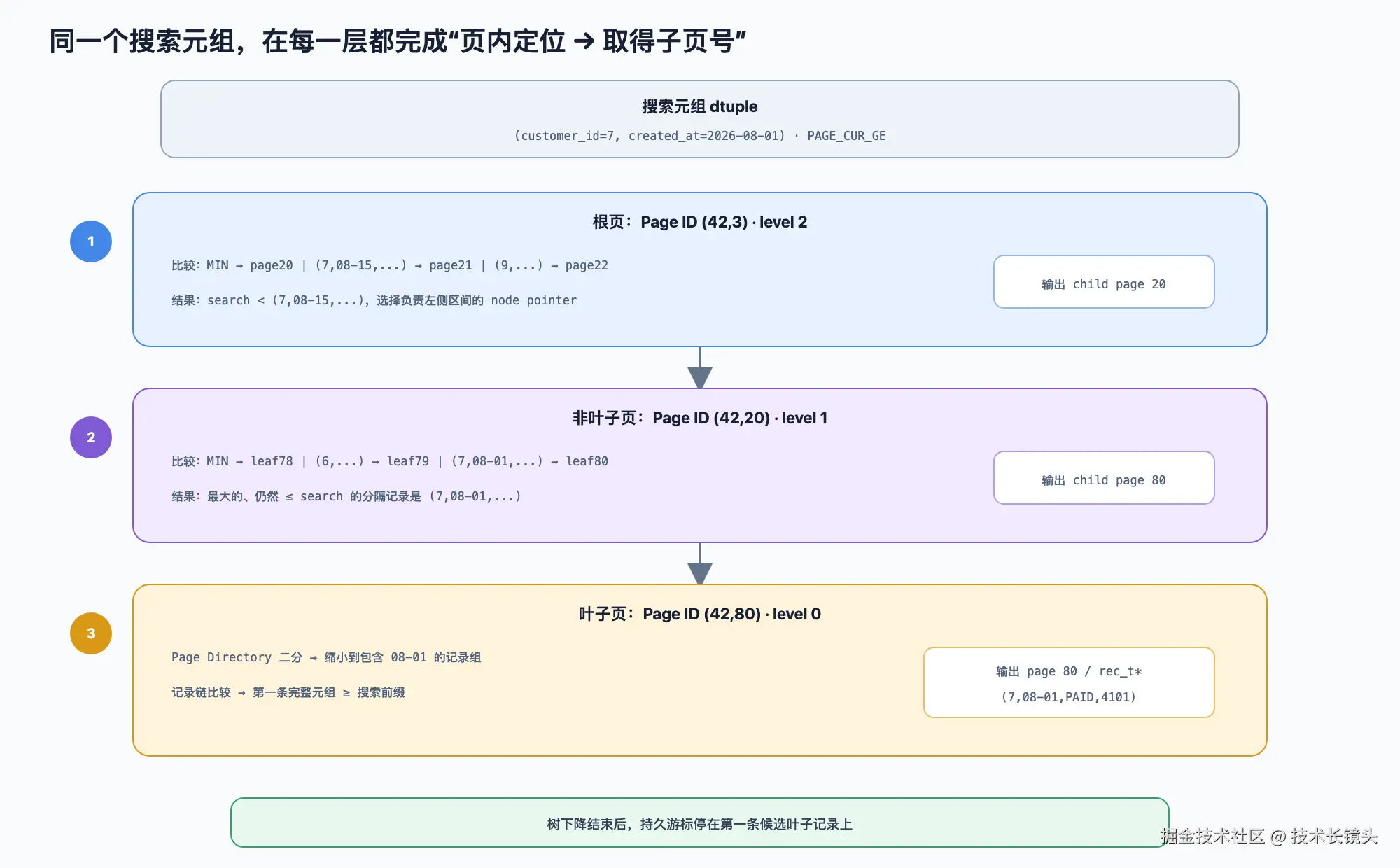Select the Page Directory 二分 line
Image resolution: width=1400 pixels, height=868 pixels.
[x=326, y=657]
